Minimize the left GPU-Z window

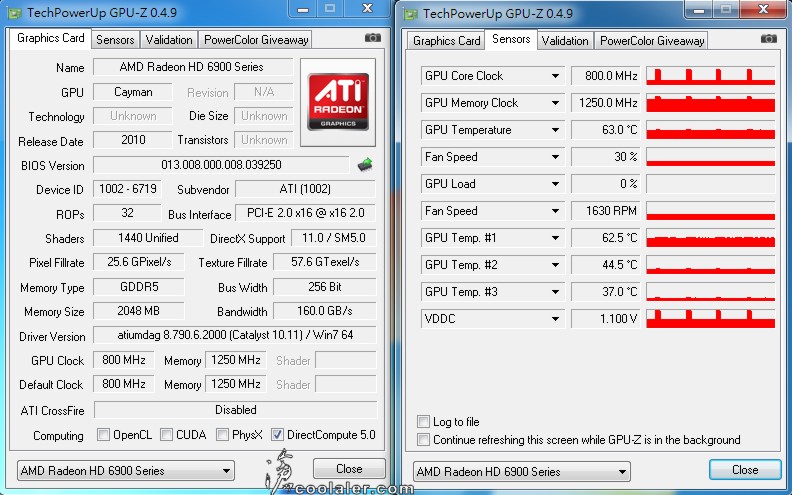click(303, 9)
